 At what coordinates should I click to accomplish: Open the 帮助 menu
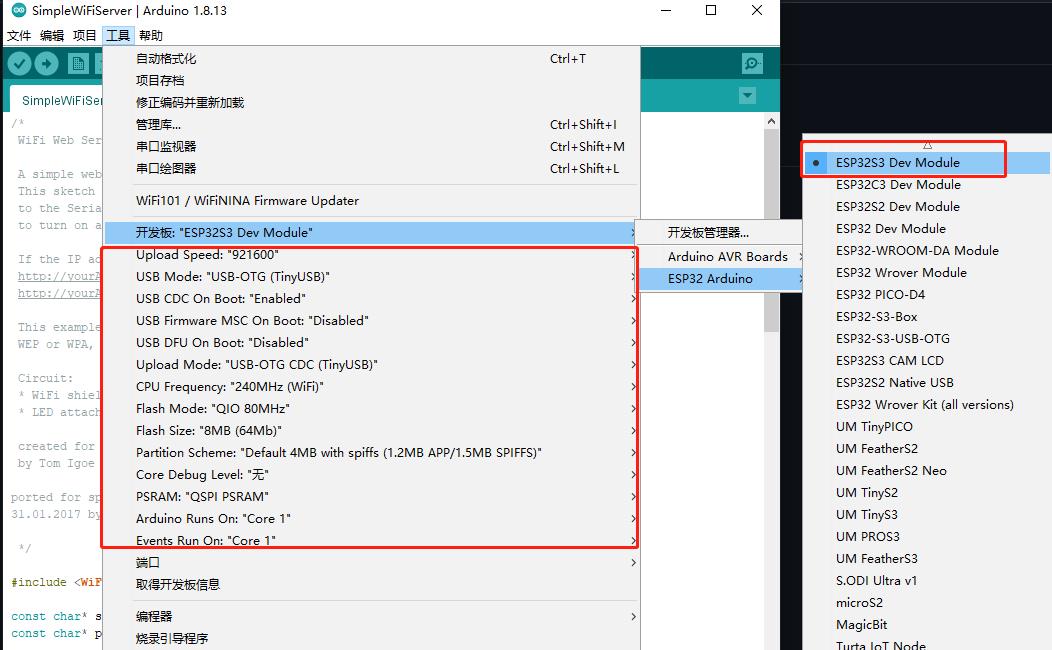tap(151, 36)
